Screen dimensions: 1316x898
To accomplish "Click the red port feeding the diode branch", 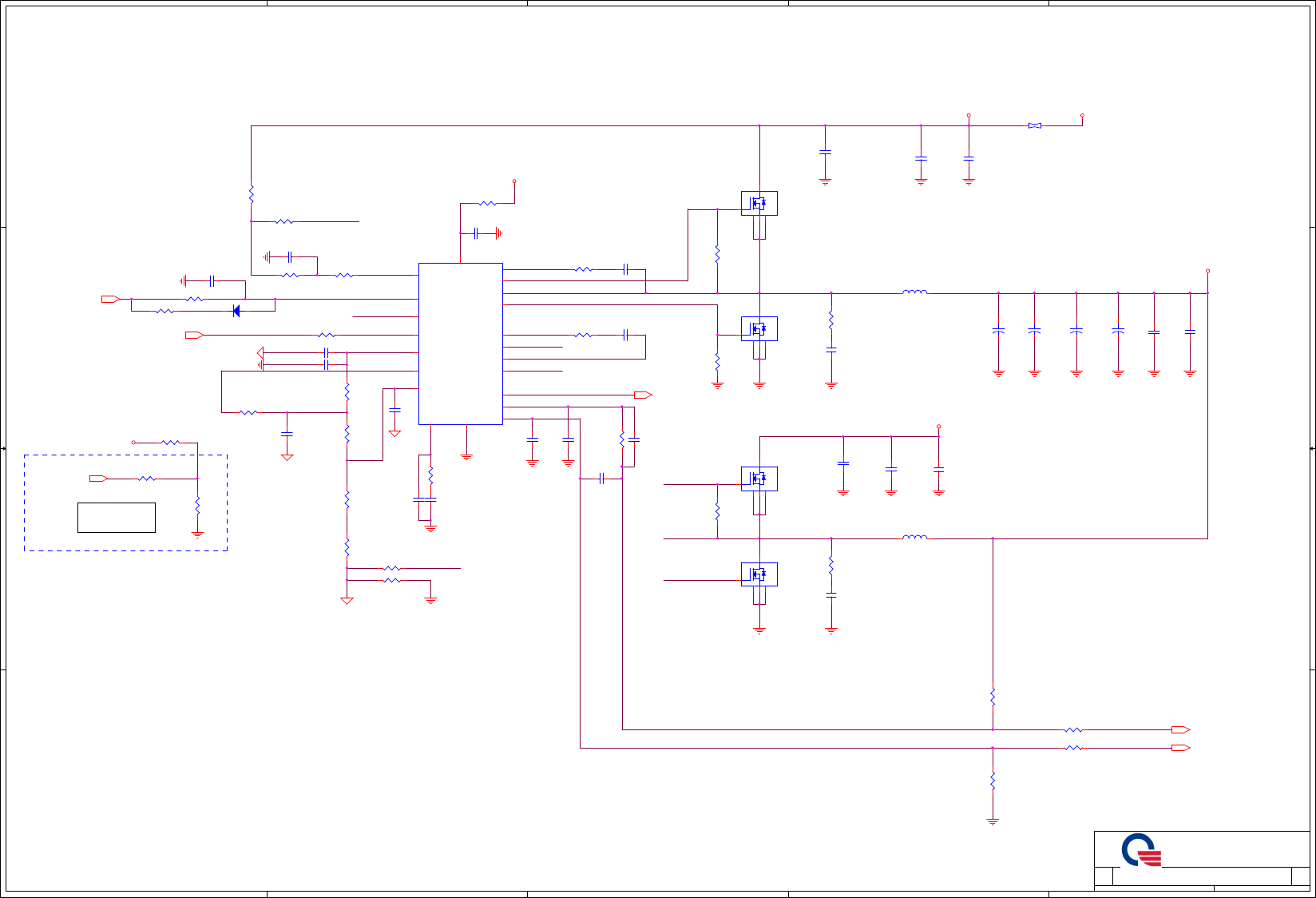I will 110,299.
